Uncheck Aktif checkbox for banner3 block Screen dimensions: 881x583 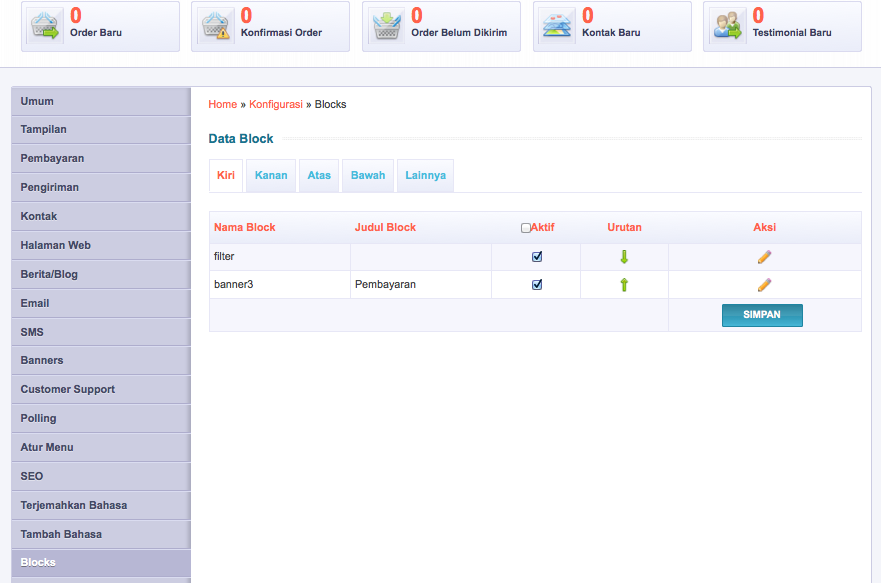[x=537, y=285]
